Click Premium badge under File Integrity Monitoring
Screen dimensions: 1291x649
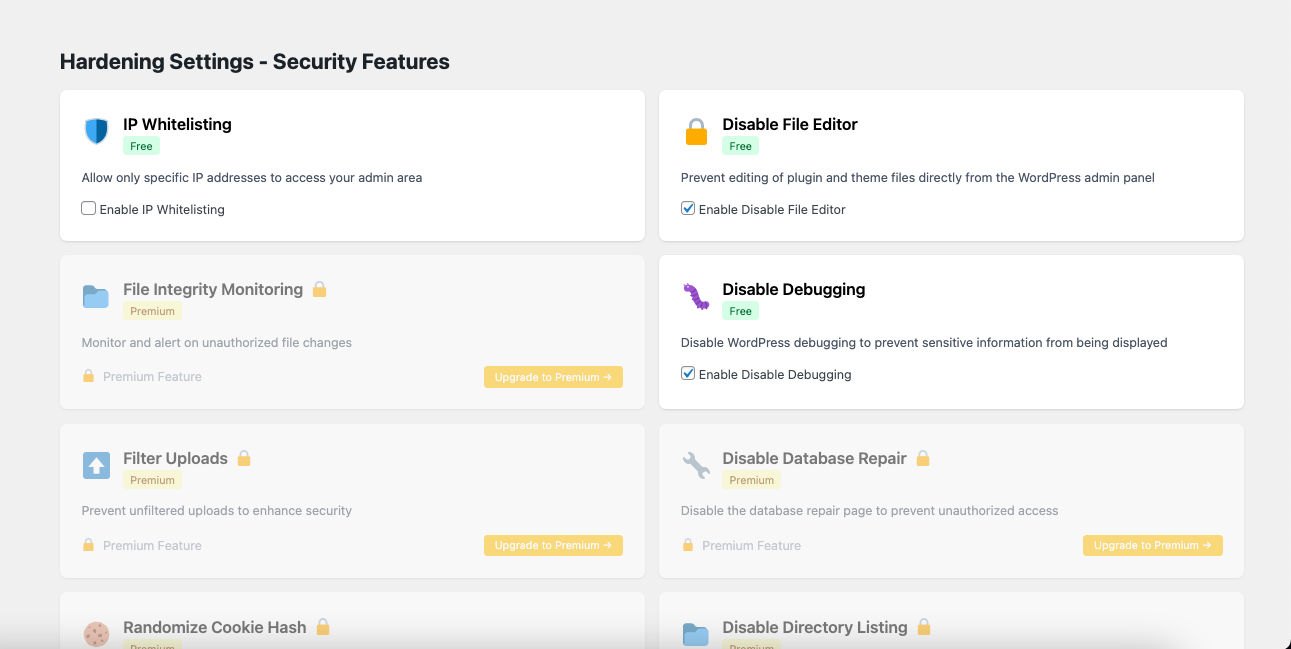tap(153, 311)
